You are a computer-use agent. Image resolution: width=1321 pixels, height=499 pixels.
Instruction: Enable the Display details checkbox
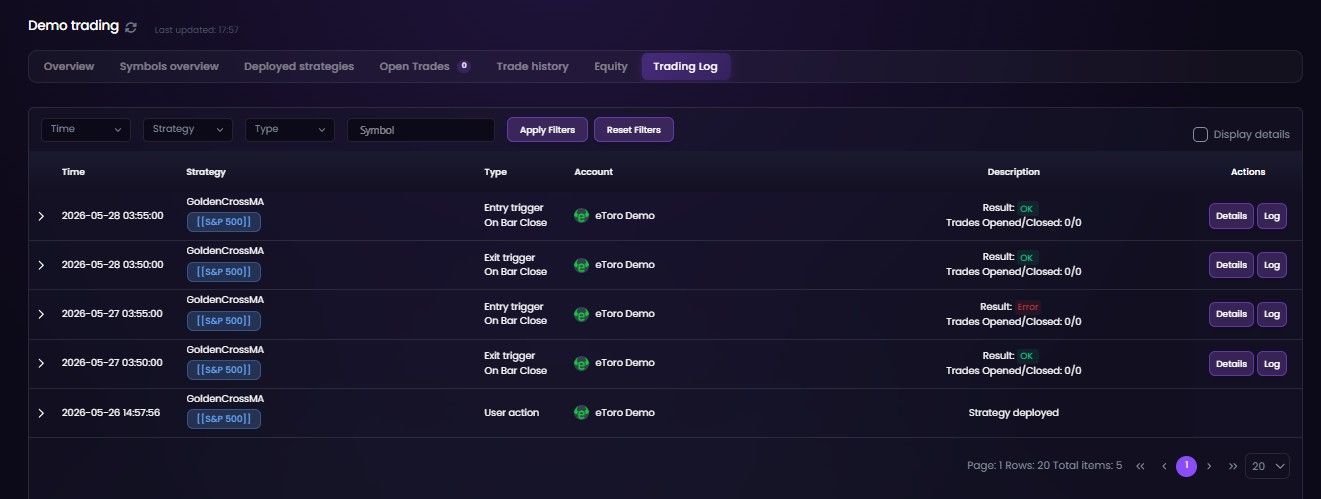coord(1200,134)
